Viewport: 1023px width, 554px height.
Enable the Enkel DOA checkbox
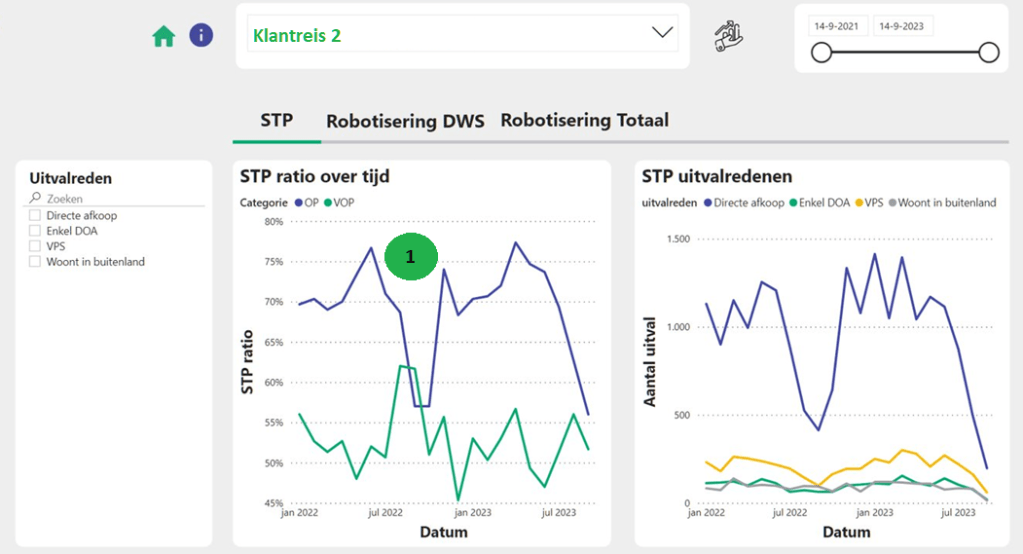(x=36, y=231)
